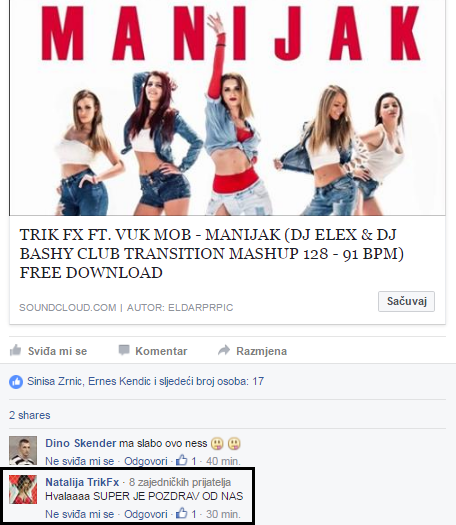Screen dimensions: 456x525
Task: Open Sinisa Zrnic's profile link
Action: [x=55, y=381]
